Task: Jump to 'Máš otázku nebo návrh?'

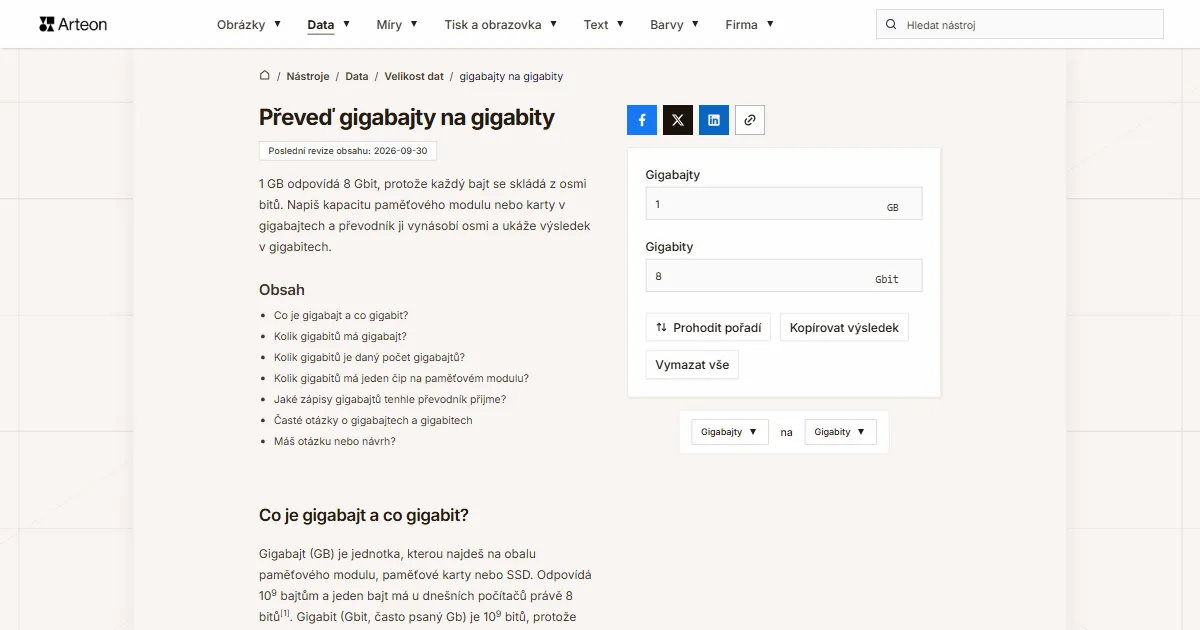Action: (335, 441)
